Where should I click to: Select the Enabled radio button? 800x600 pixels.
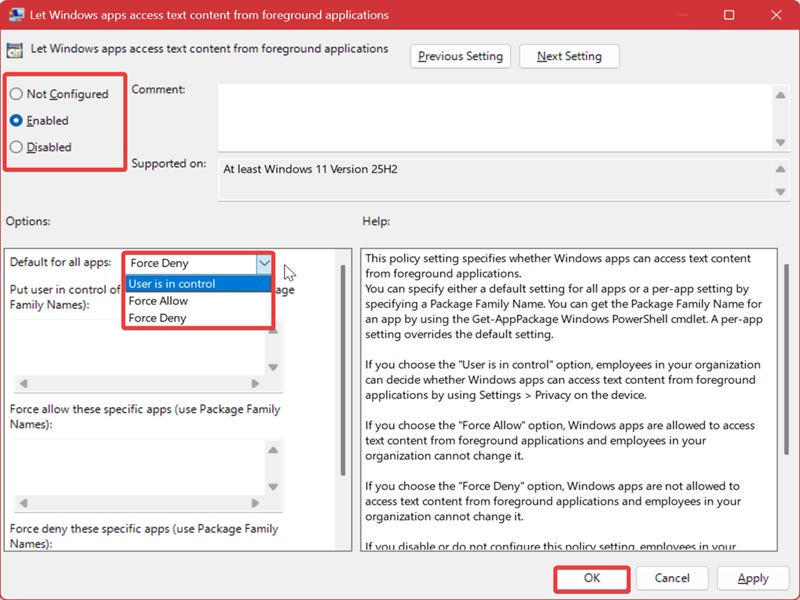pyautogui.click(x=16, y=120)
